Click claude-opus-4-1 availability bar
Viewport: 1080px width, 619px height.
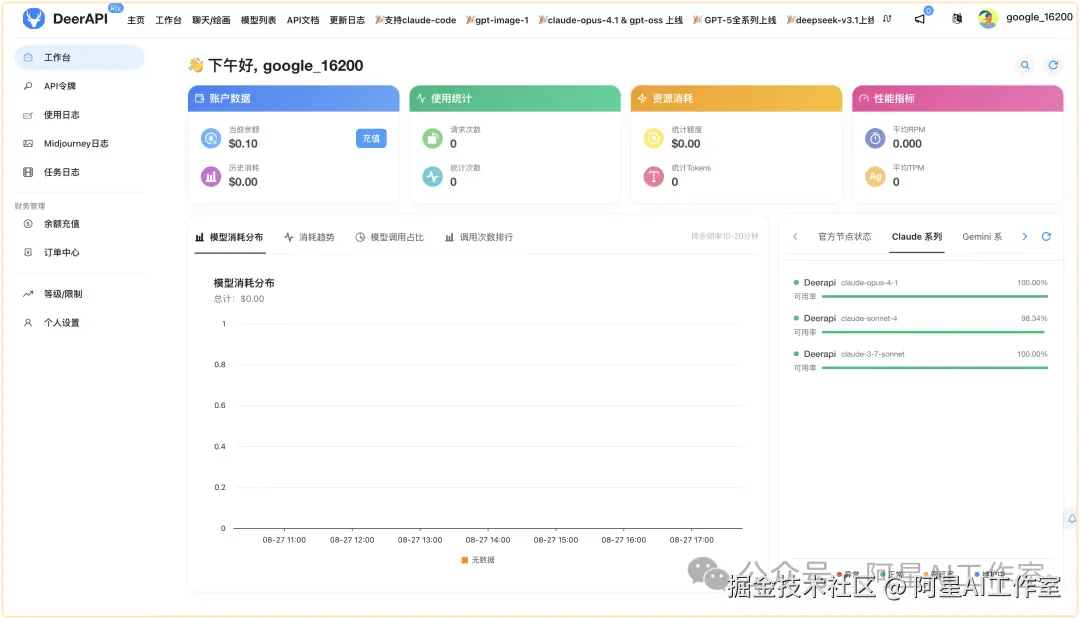coord(935,297)
